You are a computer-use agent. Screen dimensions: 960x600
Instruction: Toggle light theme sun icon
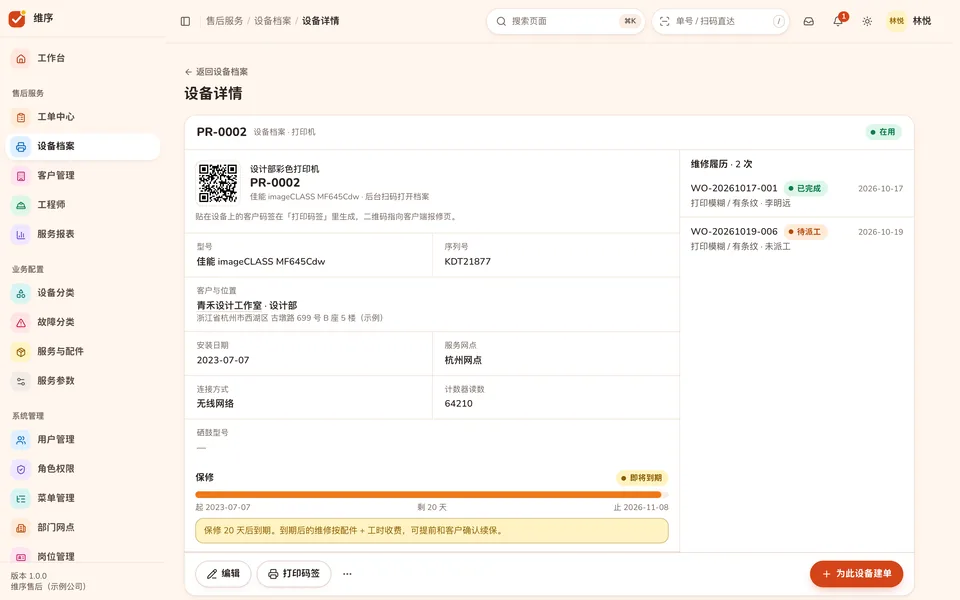pyautogui.click(x=868, y=21)
